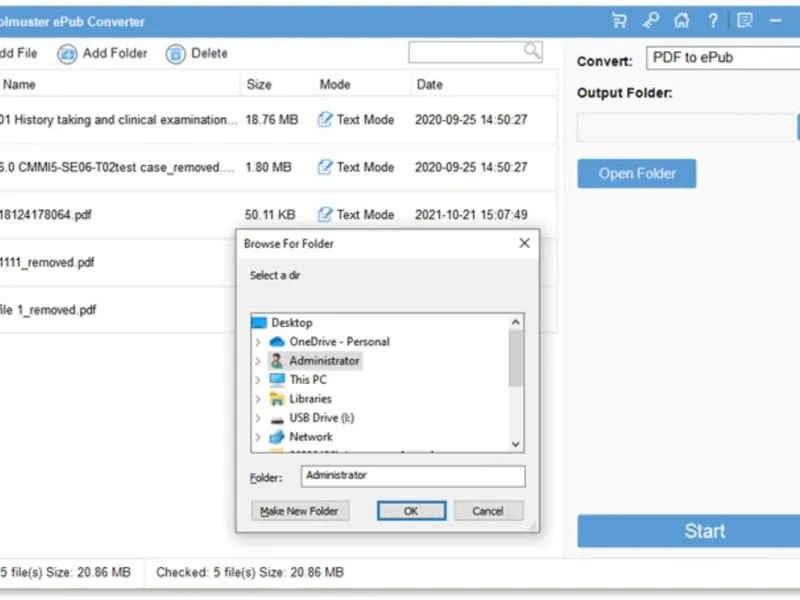Click the Add Folder label
The image size is (800, 600).
point(115,53)
